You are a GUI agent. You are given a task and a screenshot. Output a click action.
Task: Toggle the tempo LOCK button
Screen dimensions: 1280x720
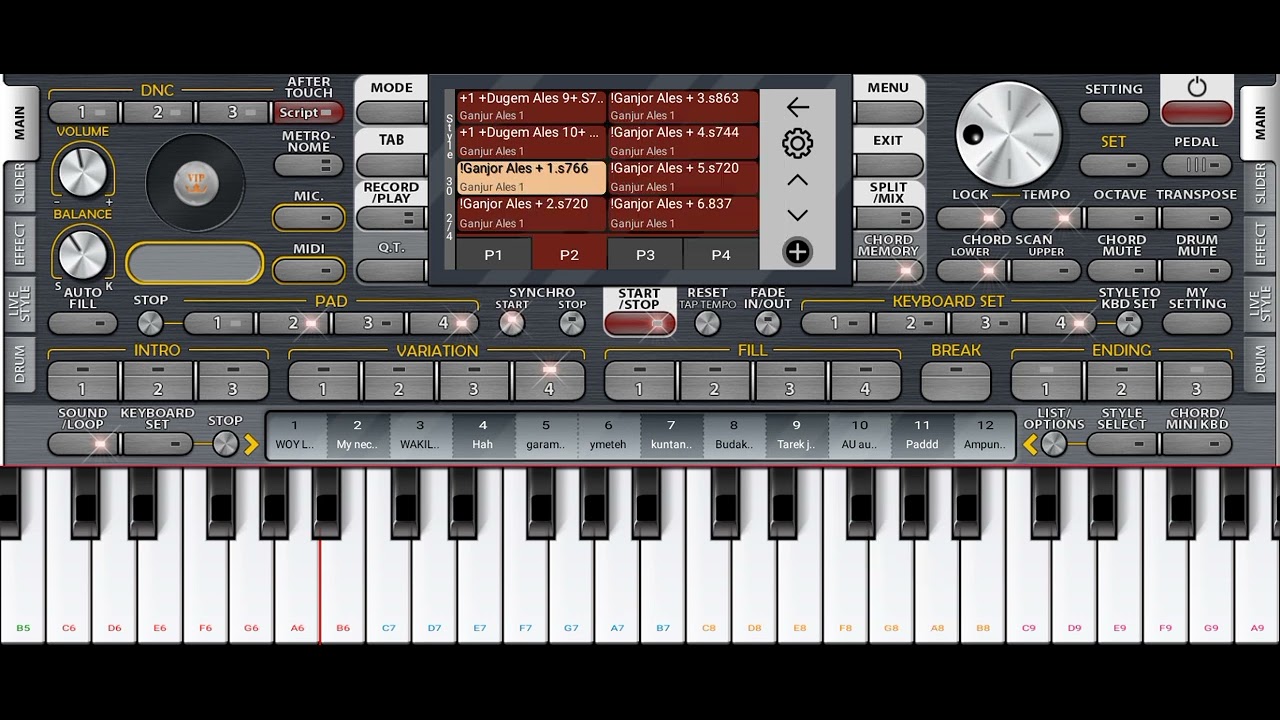[x=970, y=217]
